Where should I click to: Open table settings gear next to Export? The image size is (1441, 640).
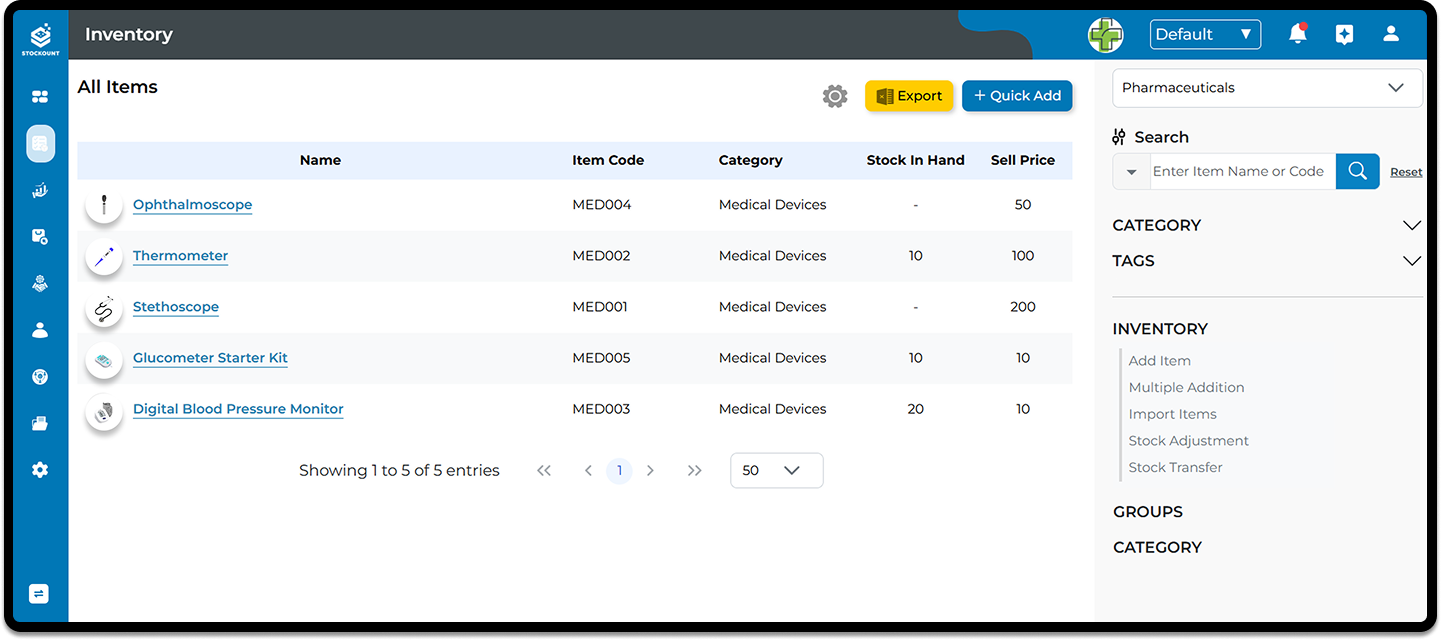(x=835, y=96)
